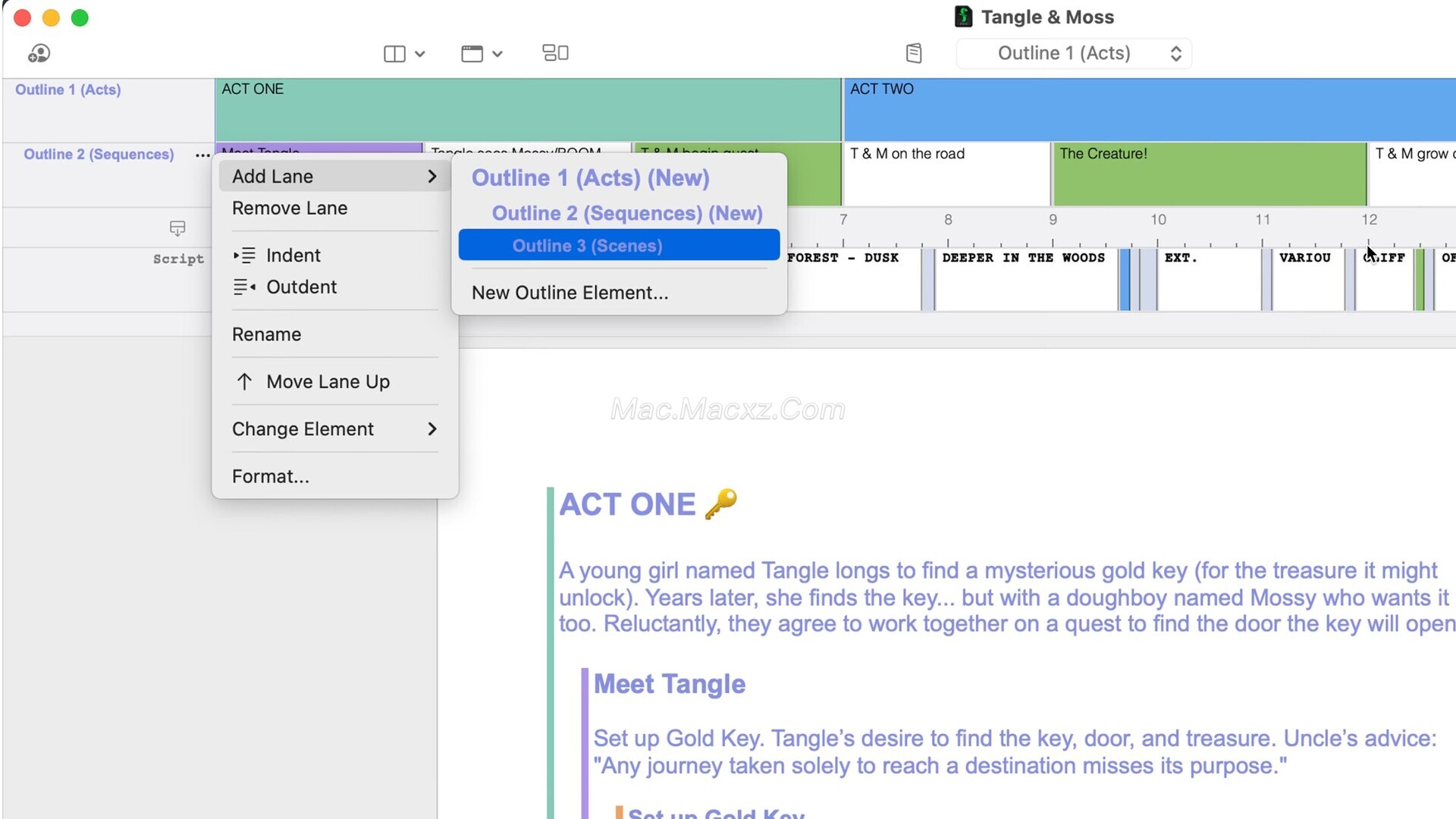Choose Remove Lane from the context menu
This screenshot has width=1456, height=819.
click(290, 209)
